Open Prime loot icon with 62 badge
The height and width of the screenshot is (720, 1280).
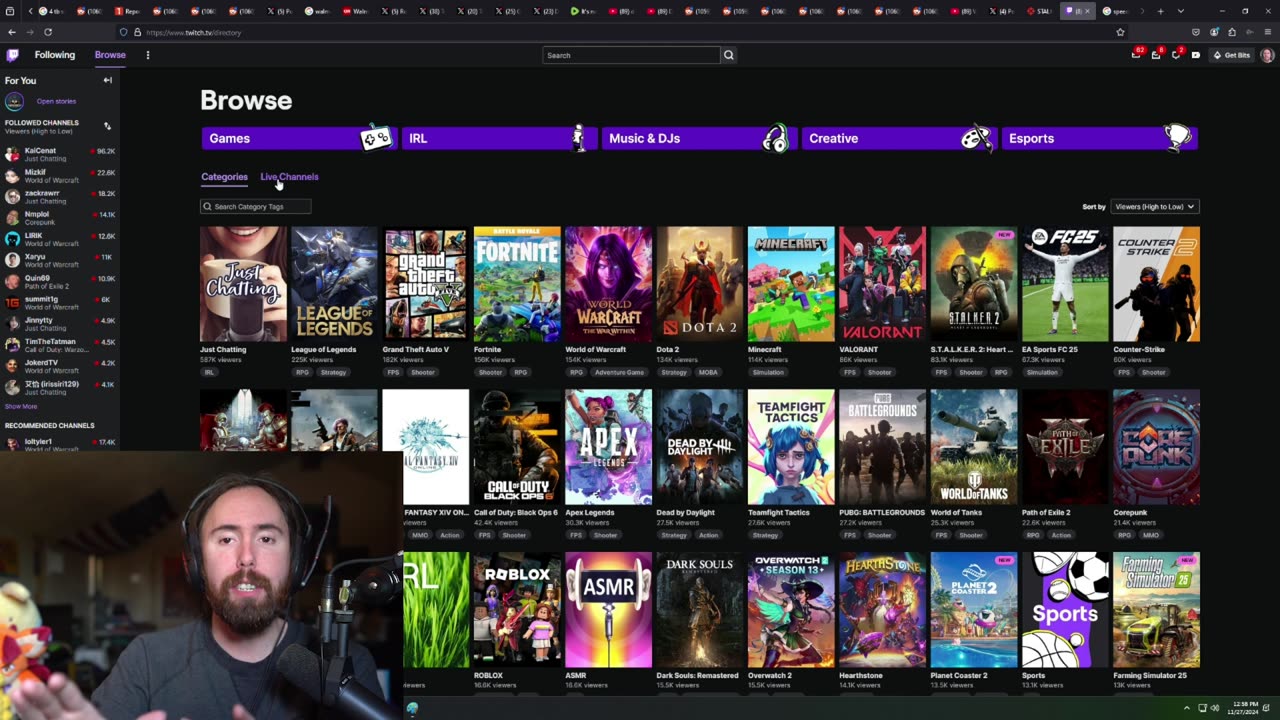[x=1136, y=55]
